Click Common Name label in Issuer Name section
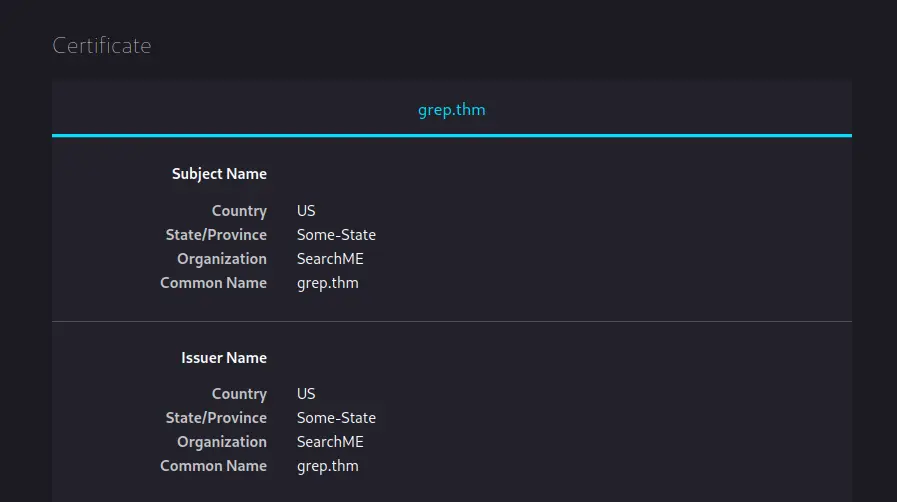Screen dimensions: 897x502 pyautogui.click(x=213, y=466)
